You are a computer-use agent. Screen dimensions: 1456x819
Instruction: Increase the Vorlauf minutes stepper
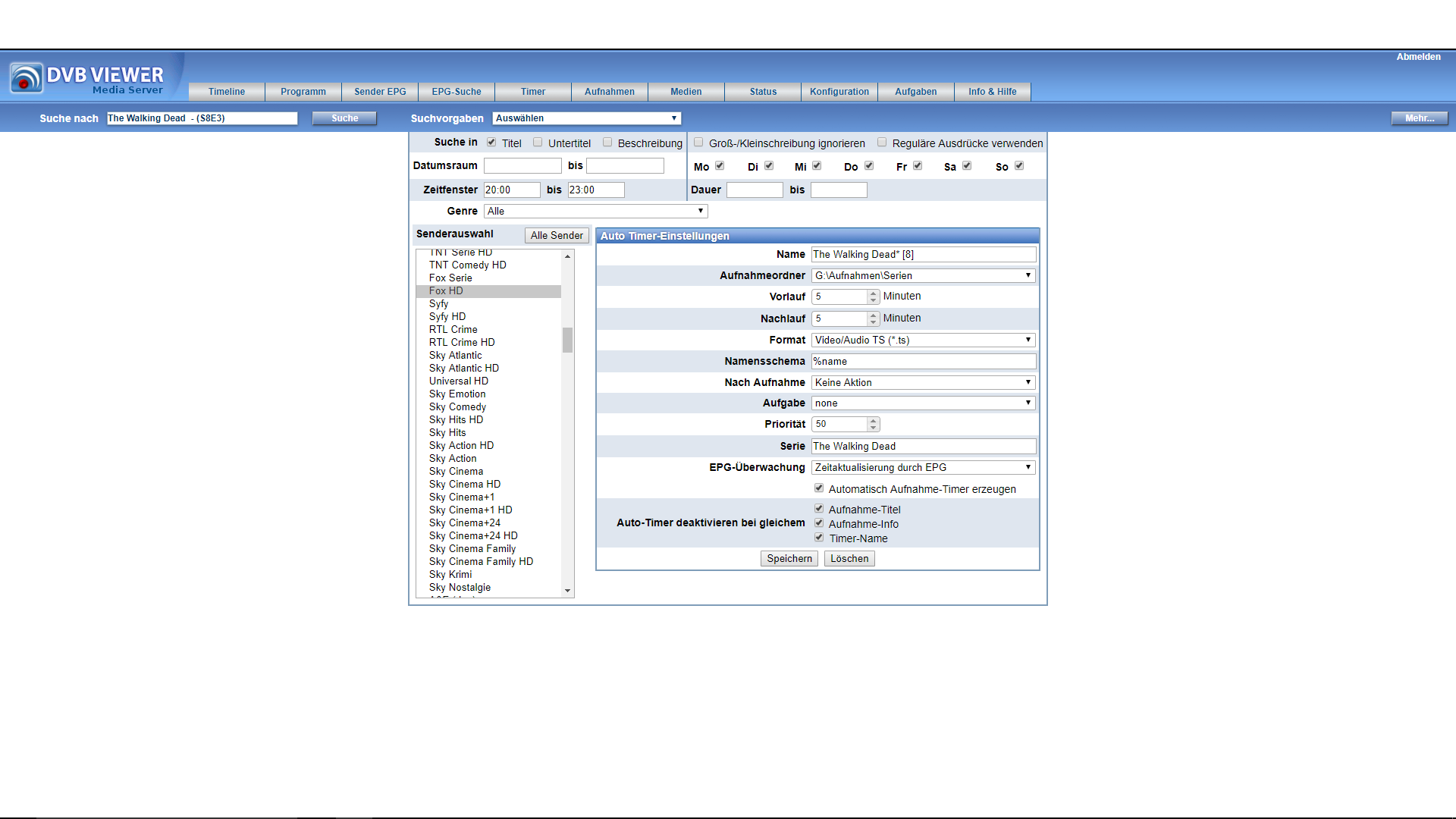(874, 293)
